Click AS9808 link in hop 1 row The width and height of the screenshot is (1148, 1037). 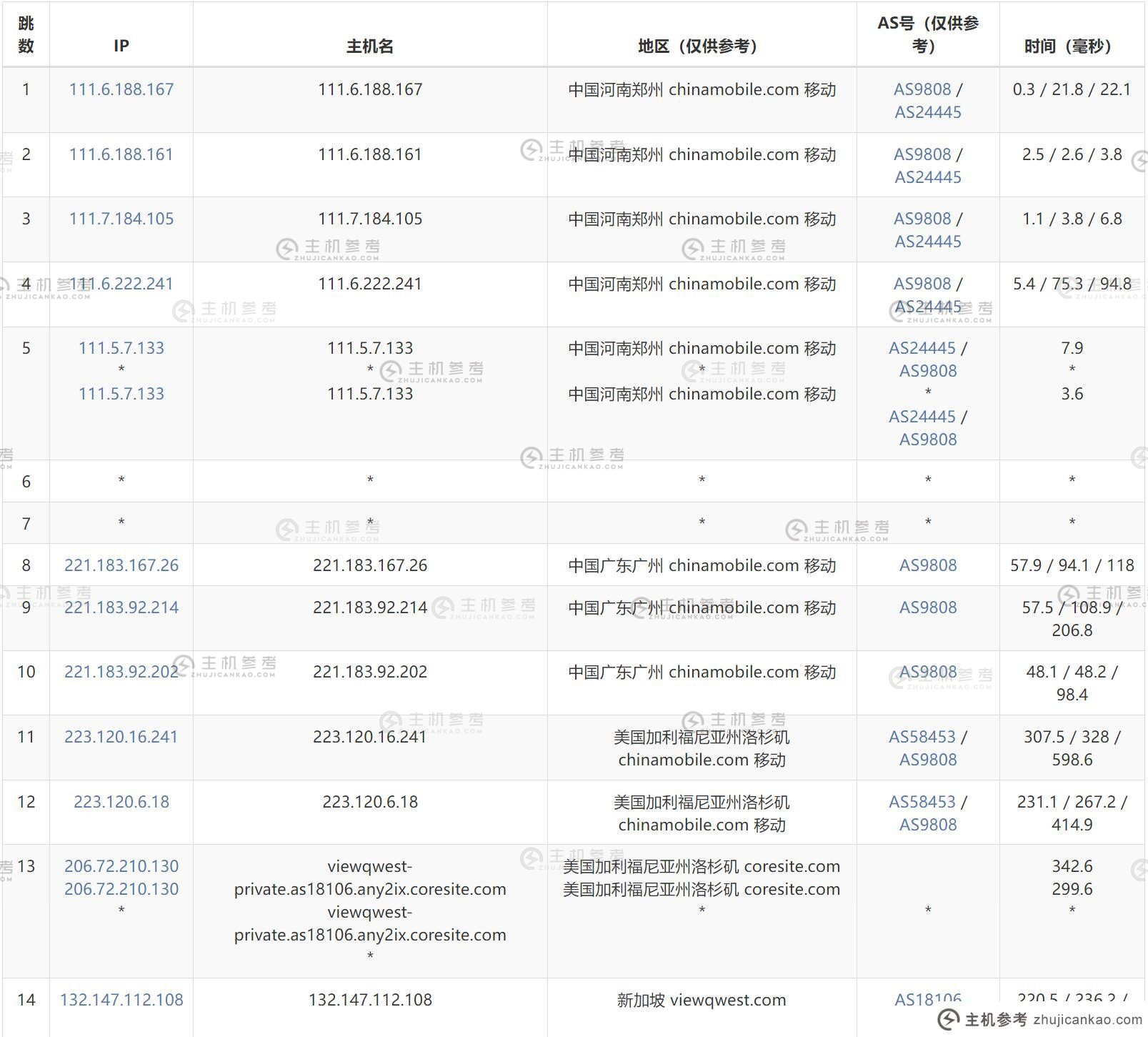click(x=922, y=89)
